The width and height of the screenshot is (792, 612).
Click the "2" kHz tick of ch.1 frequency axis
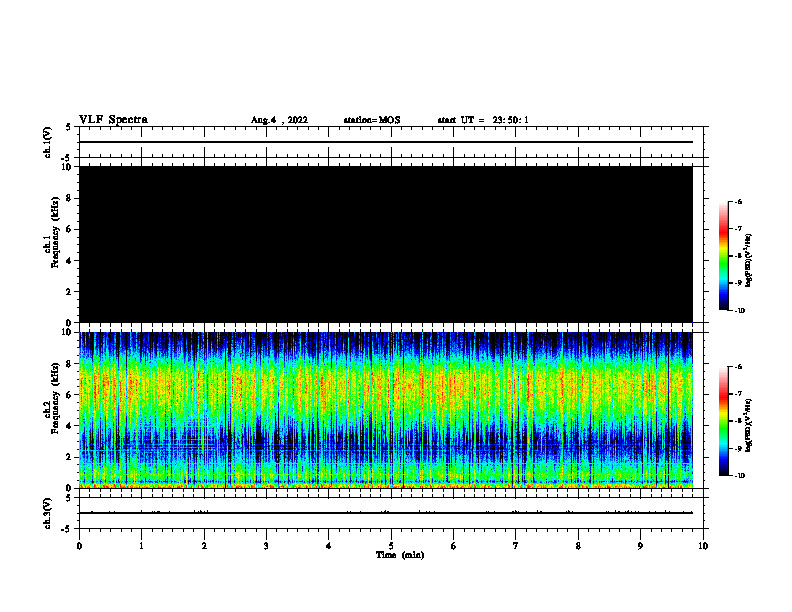[x=70, y=292]
